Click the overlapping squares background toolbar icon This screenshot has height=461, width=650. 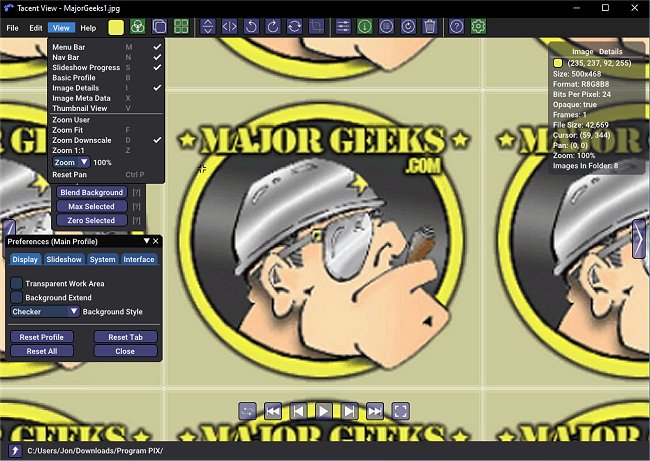pos(159,27)
